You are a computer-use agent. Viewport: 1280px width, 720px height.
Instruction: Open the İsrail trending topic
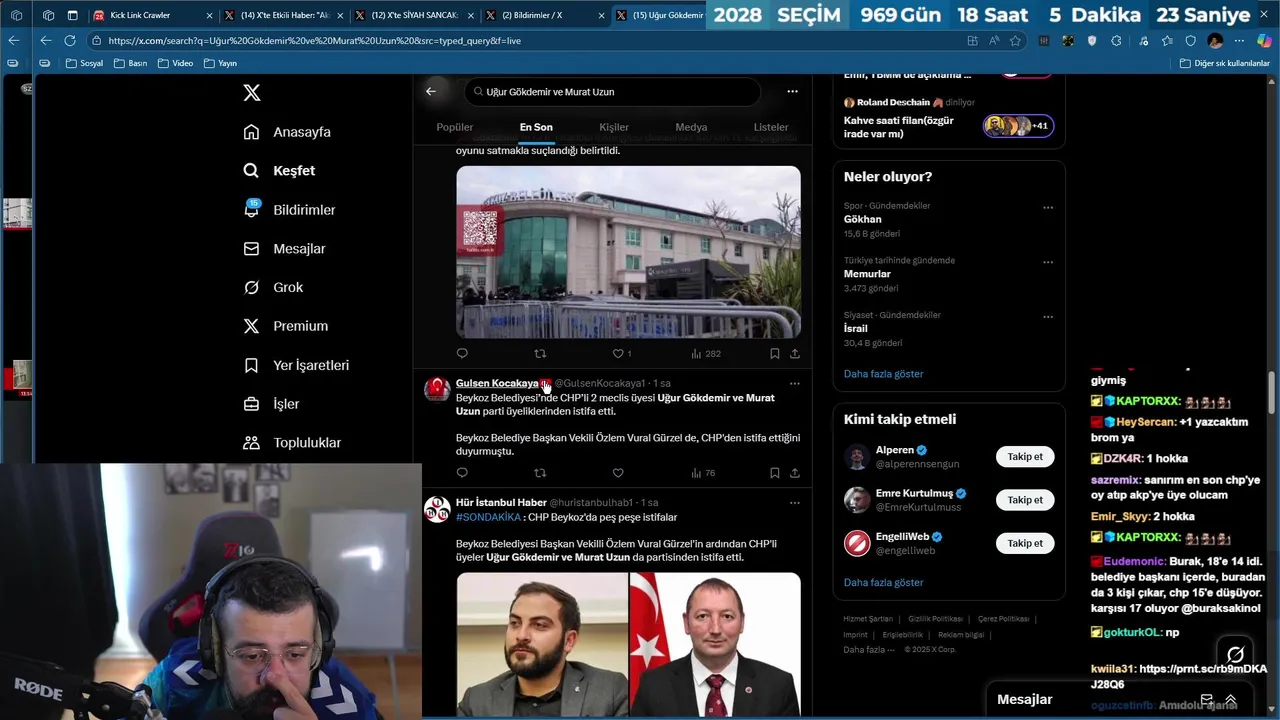tap(856, 328)
